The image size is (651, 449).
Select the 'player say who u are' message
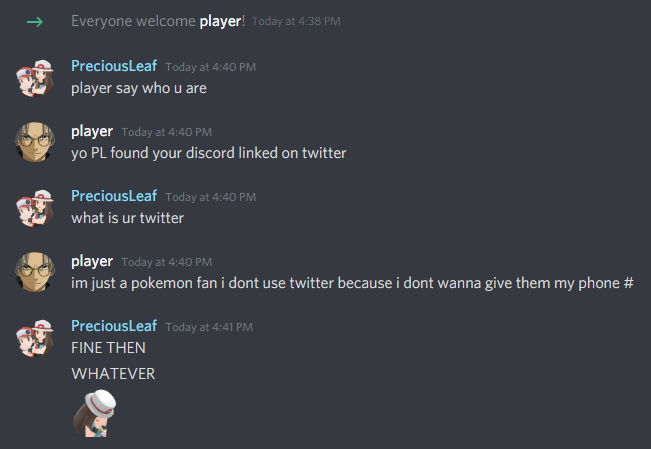tap(139, 88)
